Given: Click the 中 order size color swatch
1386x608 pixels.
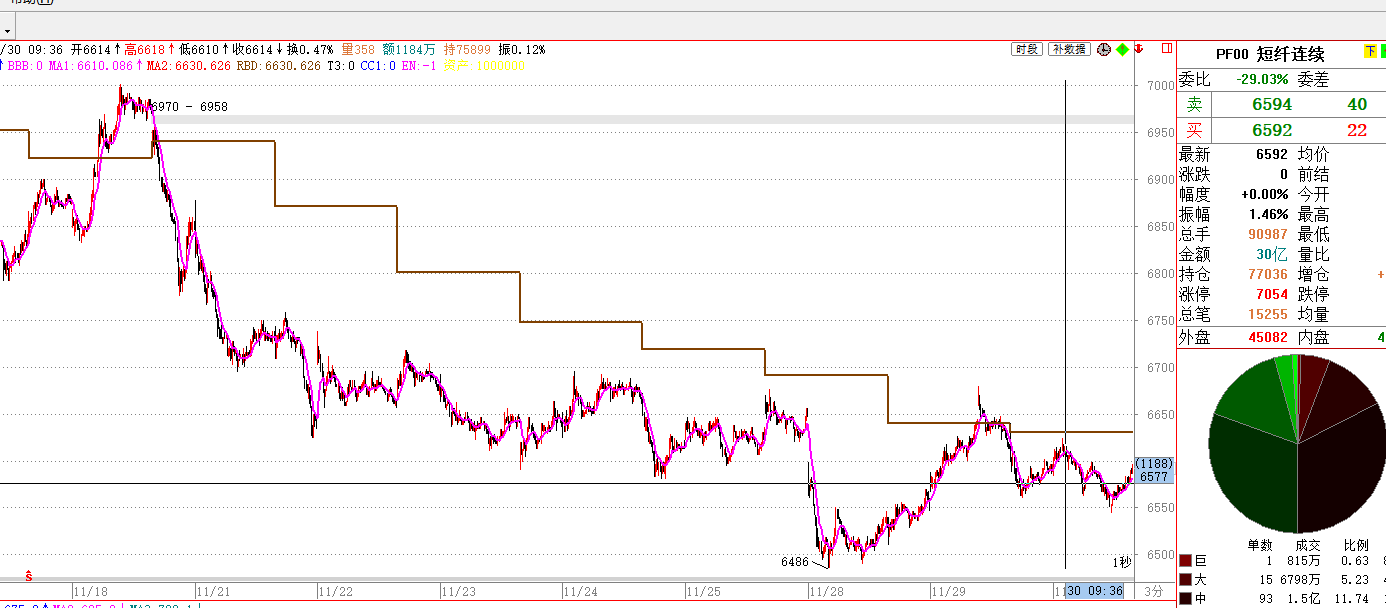Looking at the screenshot, I should [1185, 598].
